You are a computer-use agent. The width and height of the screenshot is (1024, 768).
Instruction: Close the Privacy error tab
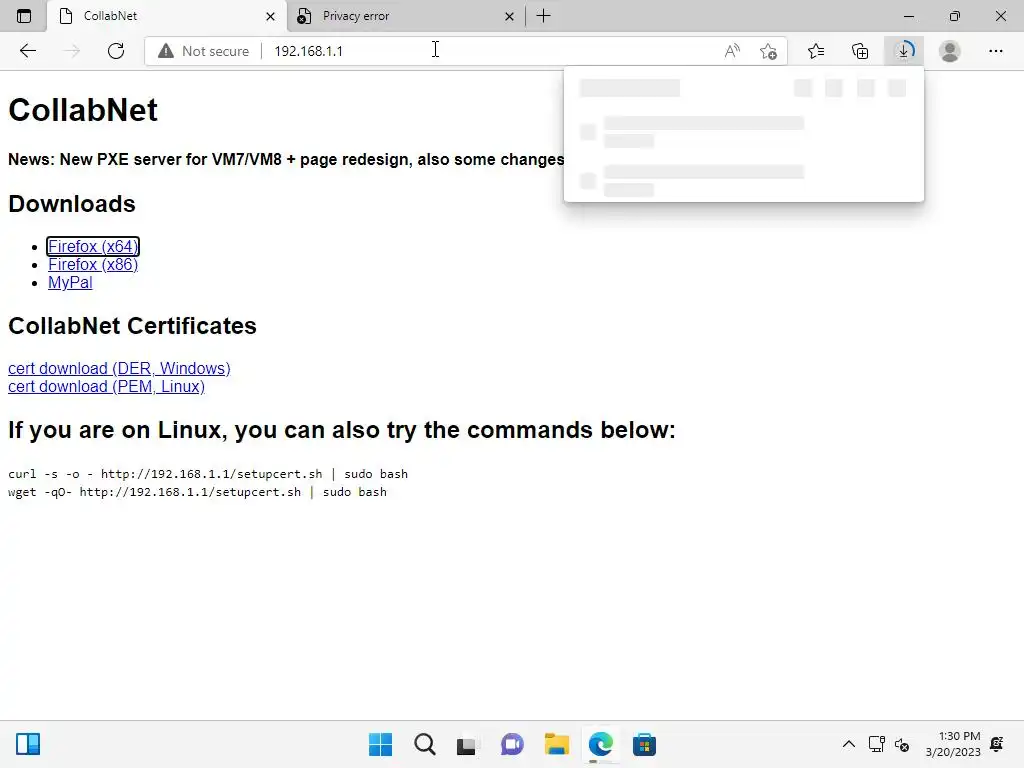pyautogui.click(x=509, y=16)
